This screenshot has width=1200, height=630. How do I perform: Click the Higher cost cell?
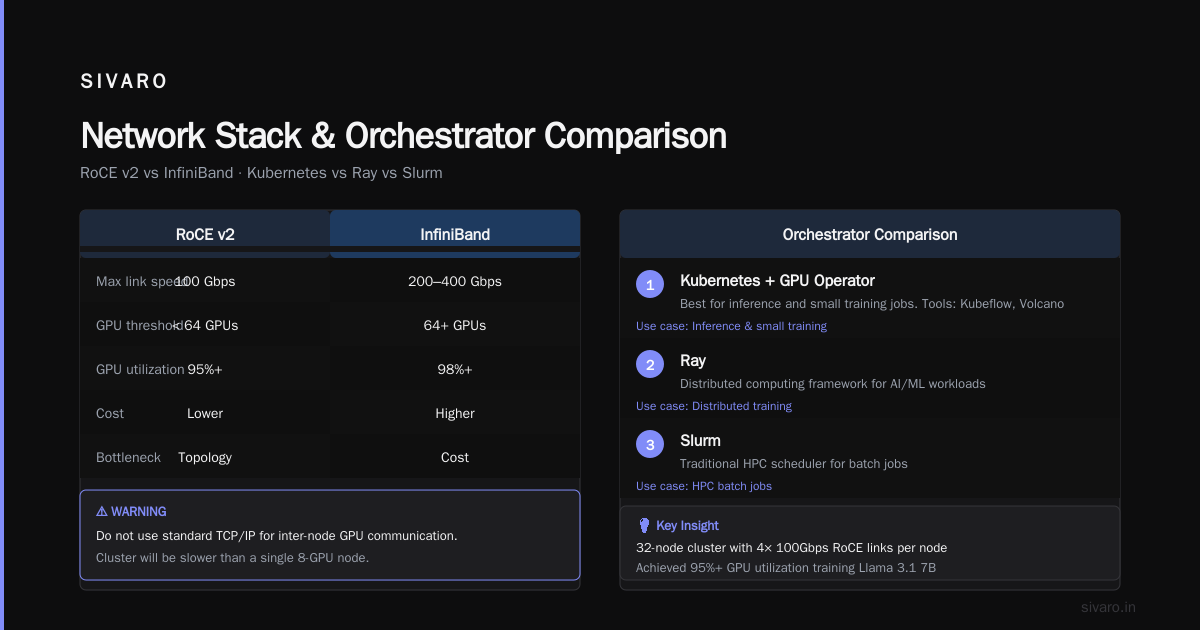pos(455,413)
